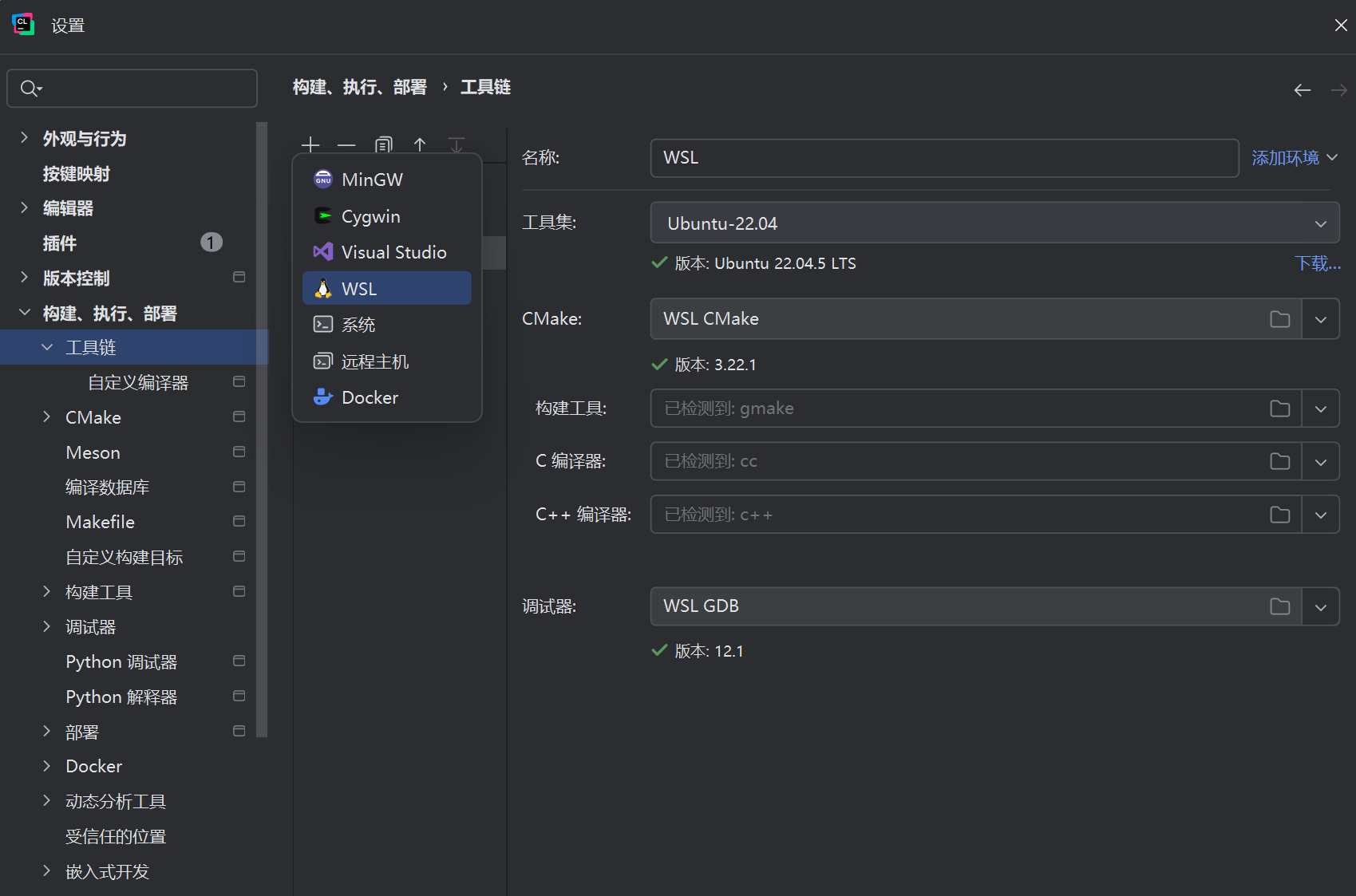Click the CLion logo icon
This screenshot has width=1356, height=896.
pos(23,25)
